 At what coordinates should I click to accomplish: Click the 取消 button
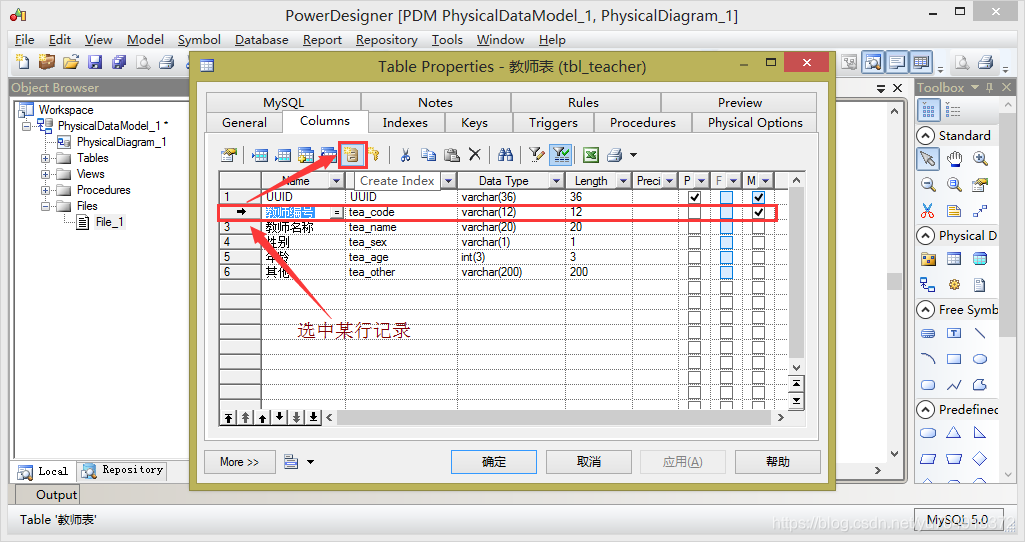click(x=588, y=462)
